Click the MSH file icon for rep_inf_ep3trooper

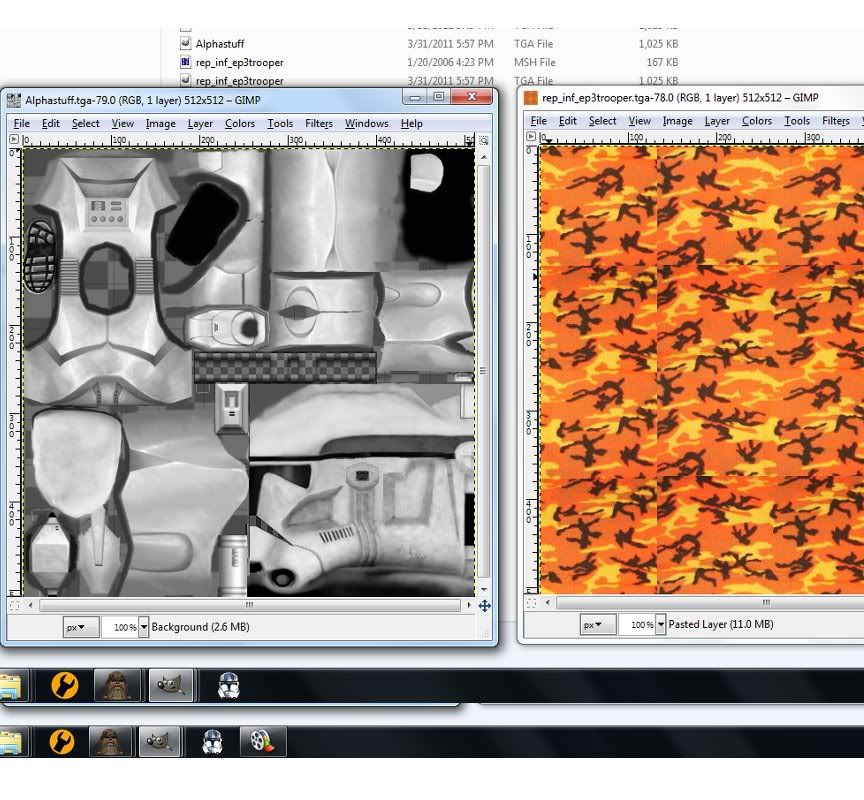(x=186, y=62)
